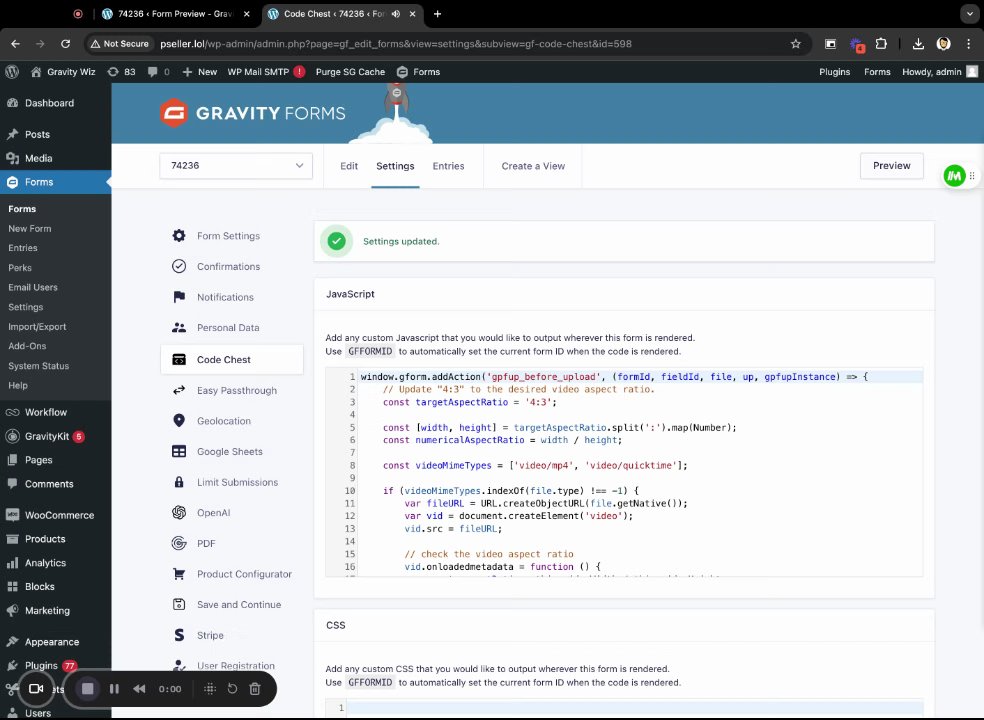Open Import/Export submenu link
The width and height of the screenshot is (984, 720).
(37, 326)
